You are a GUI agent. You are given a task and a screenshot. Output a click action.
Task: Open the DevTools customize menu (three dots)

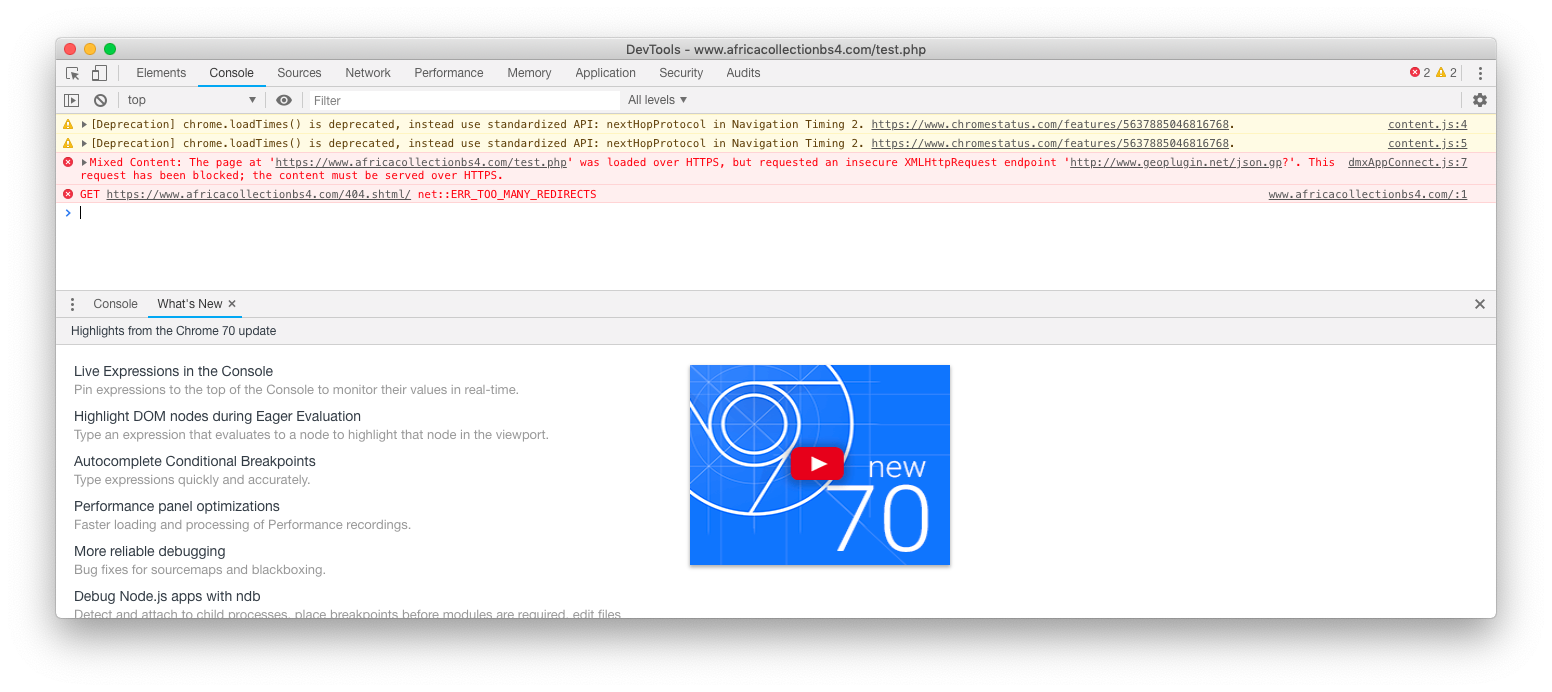1480,73
